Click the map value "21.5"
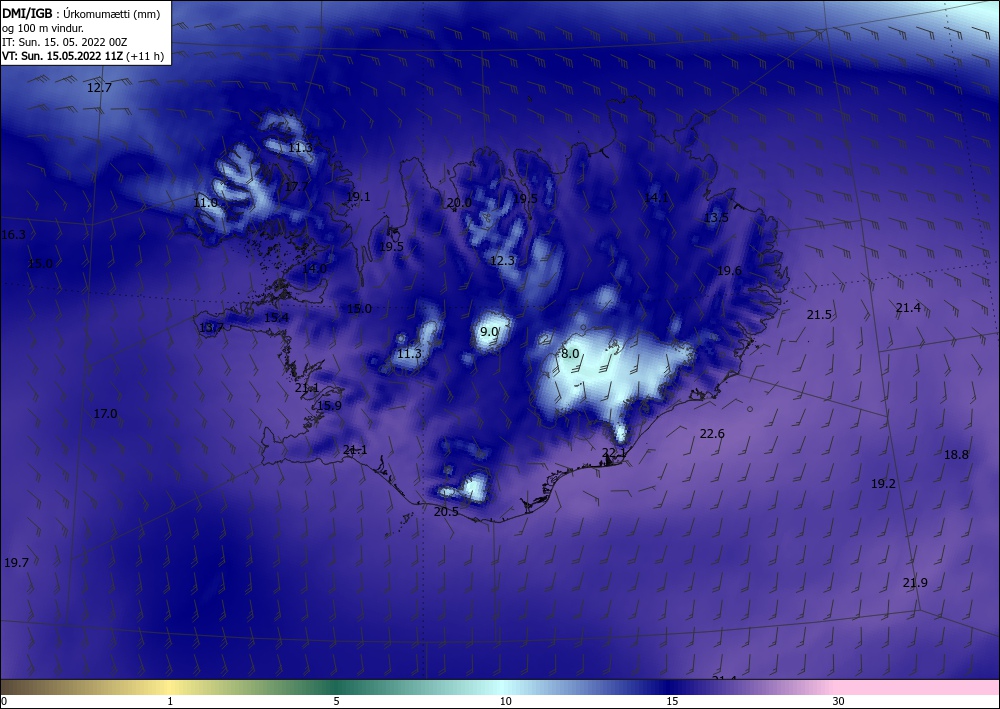1000x709 pixels. point(820,315)
